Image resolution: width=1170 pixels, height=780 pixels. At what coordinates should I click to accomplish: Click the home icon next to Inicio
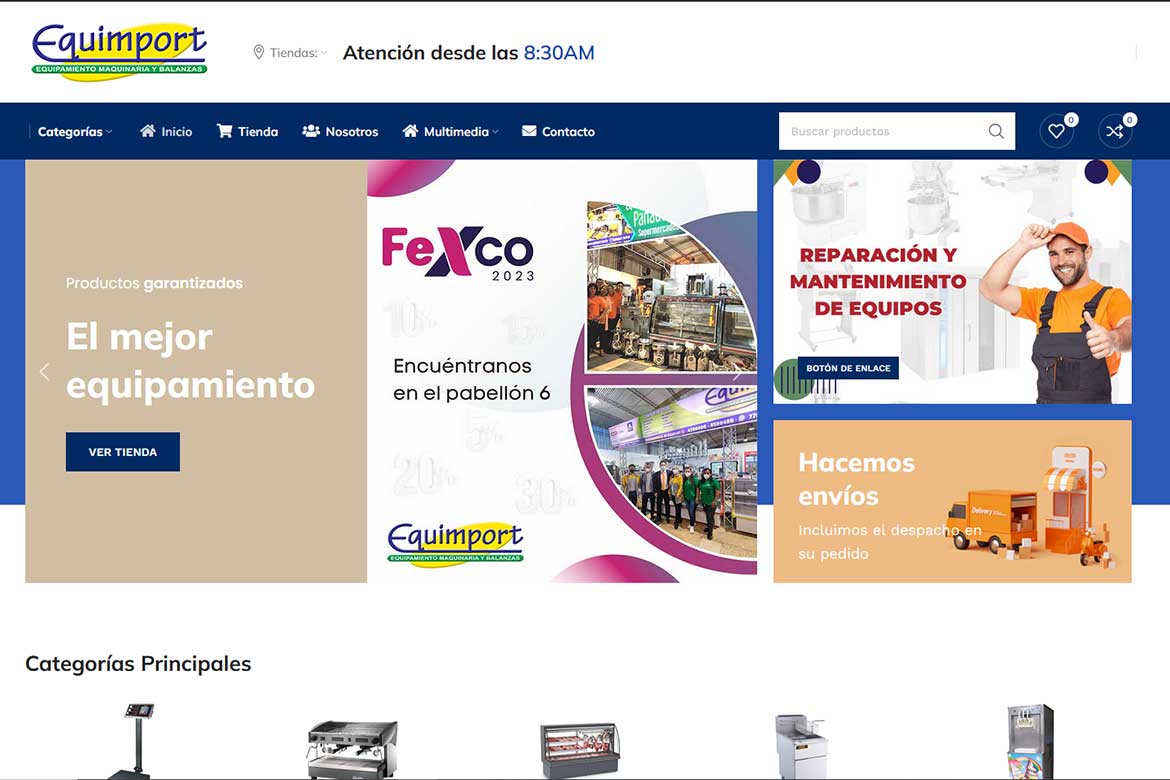tap(148, 131)
